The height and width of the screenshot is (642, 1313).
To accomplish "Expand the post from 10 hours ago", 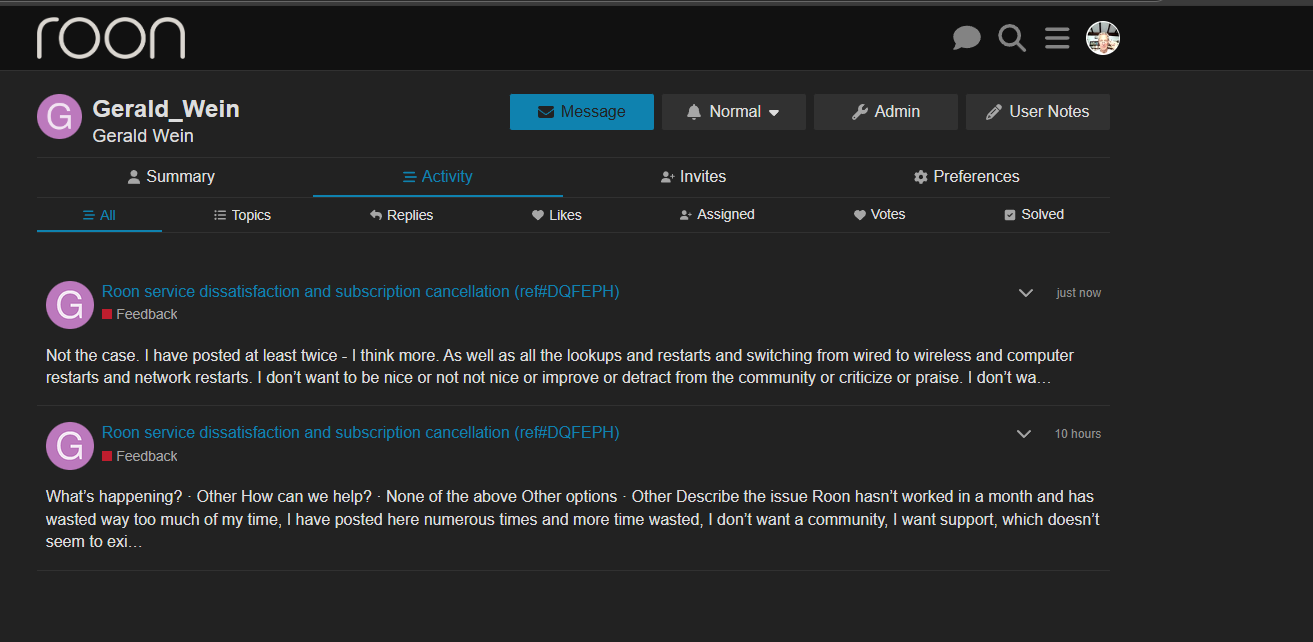I will [x=1024, y=434].
